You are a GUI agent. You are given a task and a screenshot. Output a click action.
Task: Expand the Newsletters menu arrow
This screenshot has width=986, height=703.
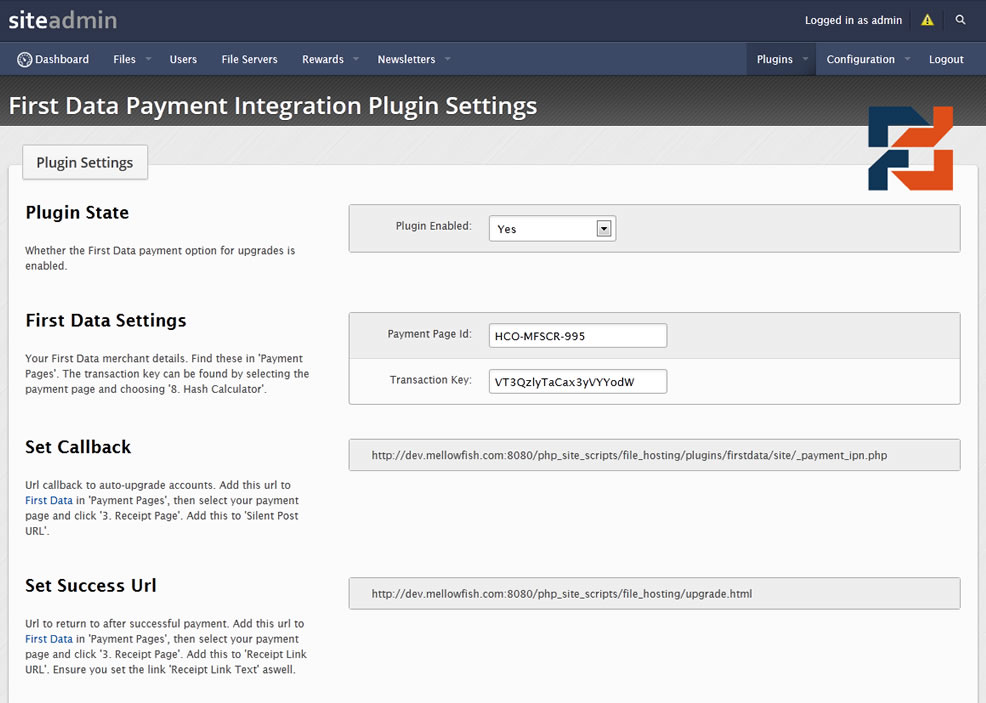tap(448, 59)
